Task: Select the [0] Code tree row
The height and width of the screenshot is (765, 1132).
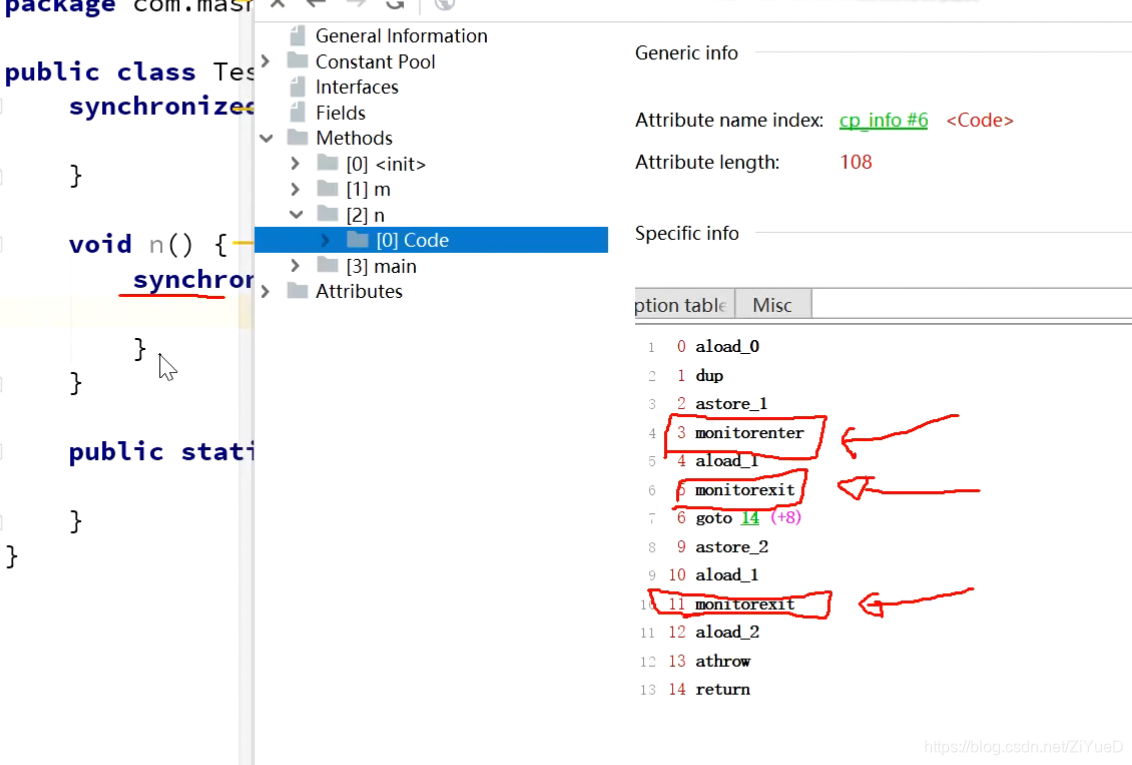Action: click(431, 240)
